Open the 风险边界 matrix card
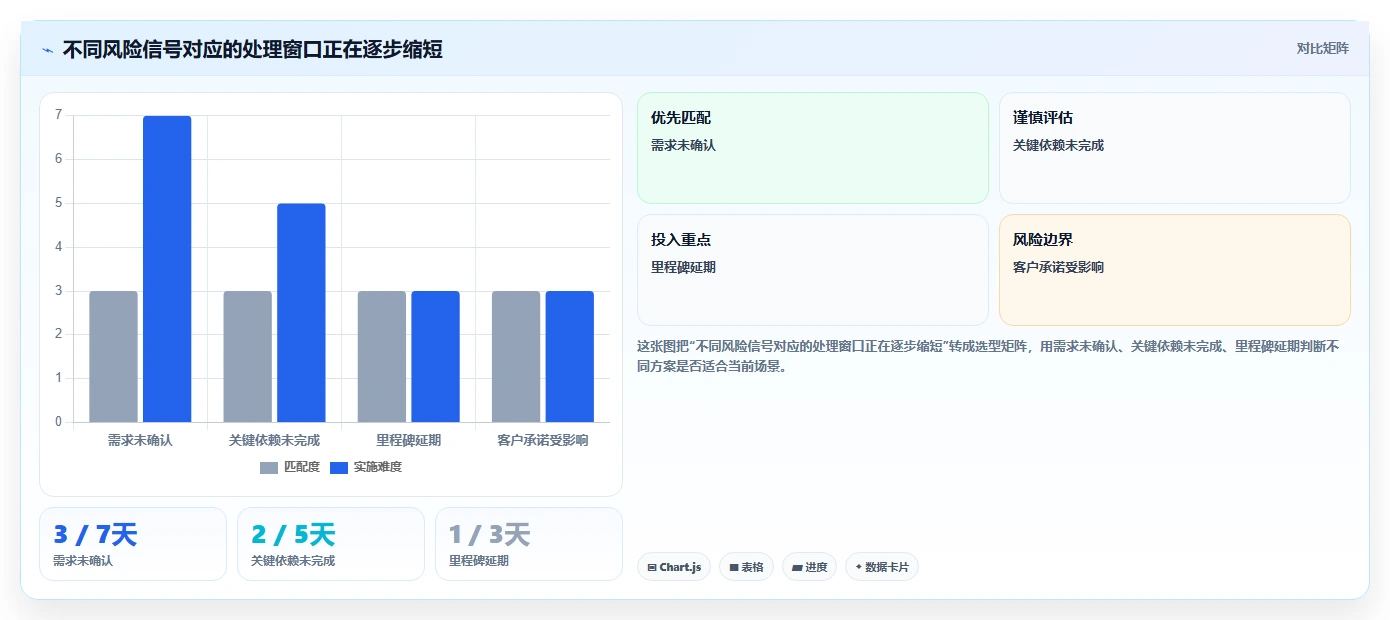Image resolution: width=1390 pixels, height=620 pixels. coord(1175,270)
